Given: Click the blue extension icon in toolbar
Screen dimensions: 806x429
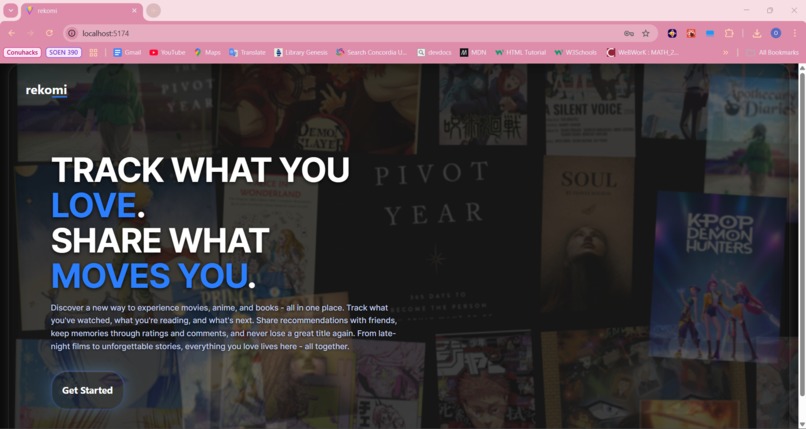Looking at the screenshot, I should pyautogui.click(x=710, y=33).
